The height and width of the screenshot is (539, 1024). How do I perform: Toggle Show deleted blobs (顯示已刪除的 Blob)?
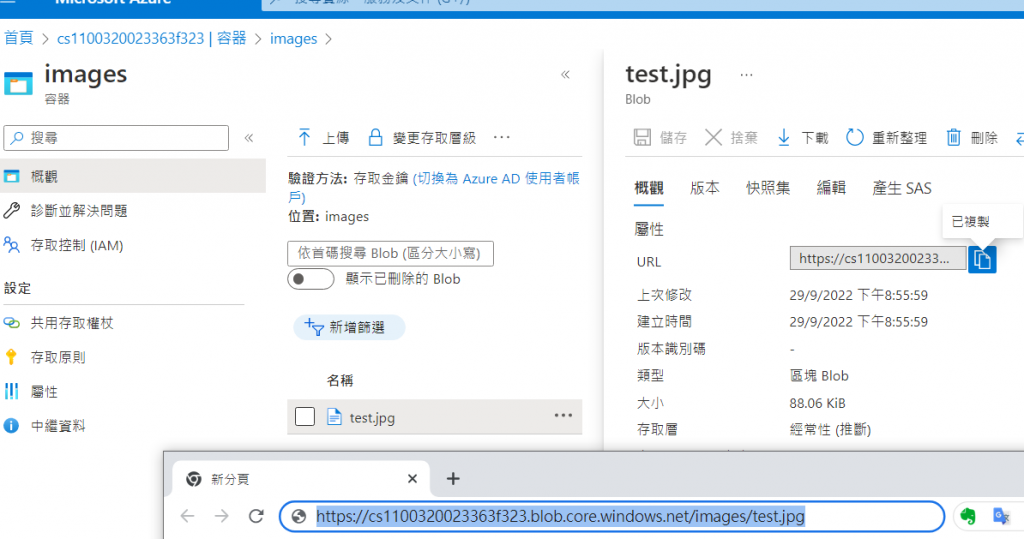tap(310, 279)
